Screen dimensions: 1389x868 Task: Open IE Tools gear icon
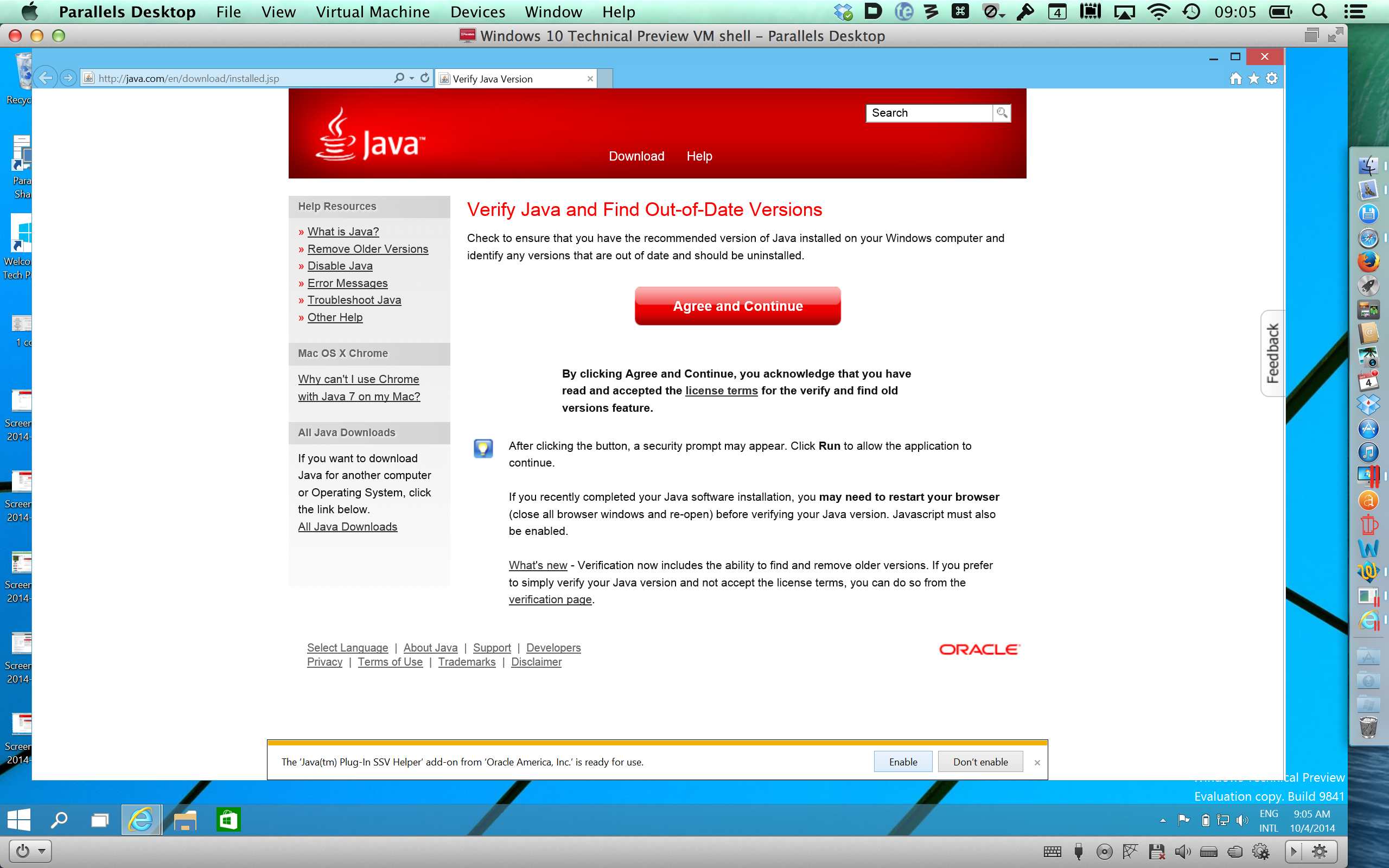(1272, 78)
